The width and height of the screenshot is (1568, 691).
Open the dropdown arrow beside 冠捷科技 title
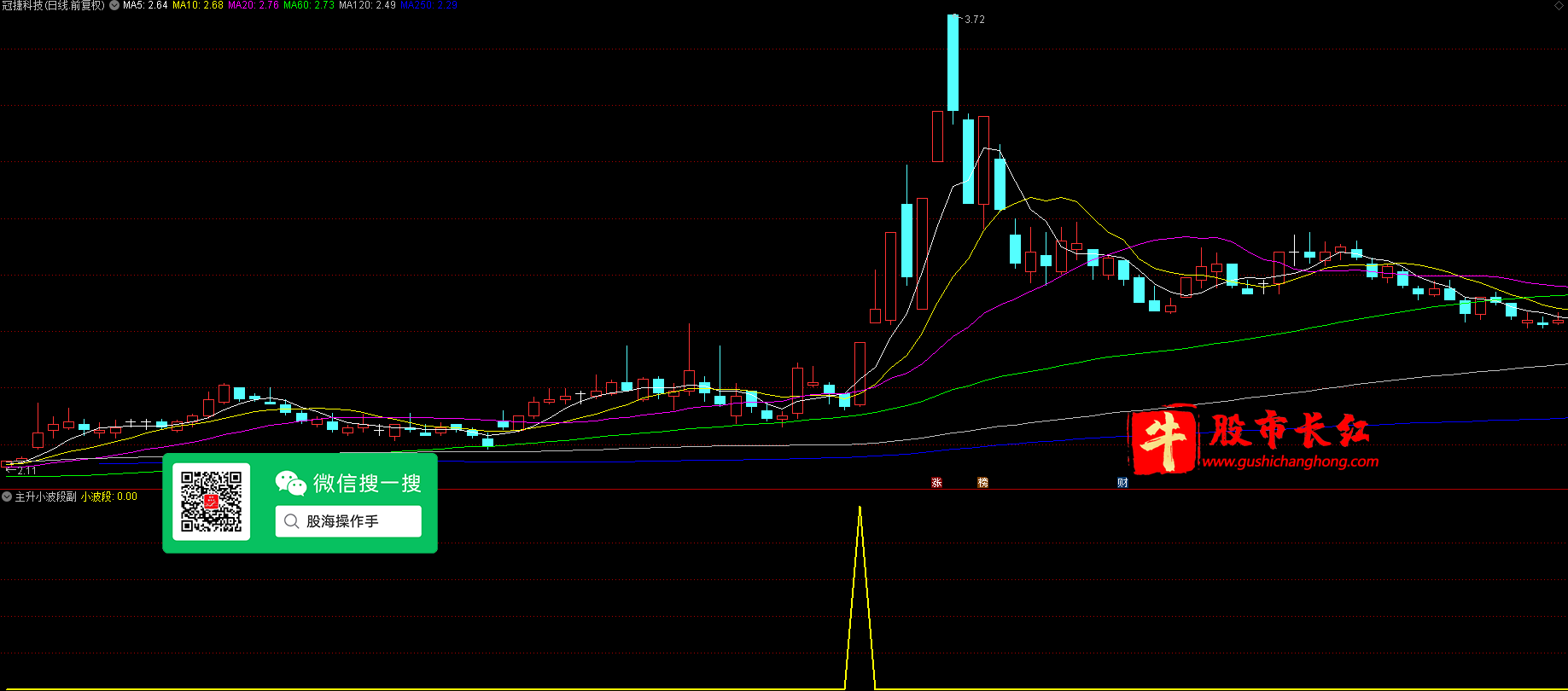[x=114, y=5]
